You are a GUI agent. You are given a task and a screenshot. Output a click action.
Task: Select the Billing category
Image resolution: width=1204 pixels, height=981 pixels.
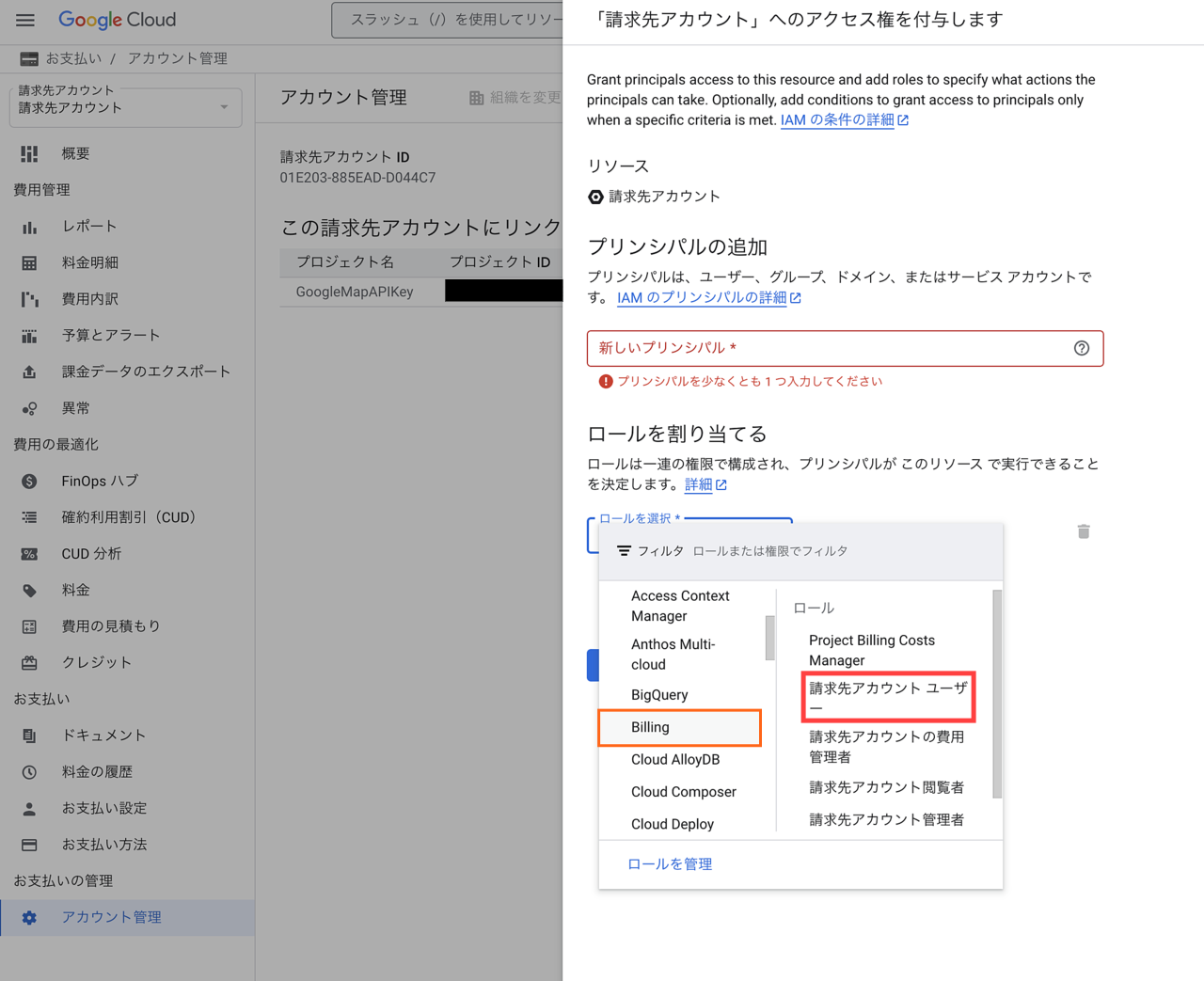point(679,728)
